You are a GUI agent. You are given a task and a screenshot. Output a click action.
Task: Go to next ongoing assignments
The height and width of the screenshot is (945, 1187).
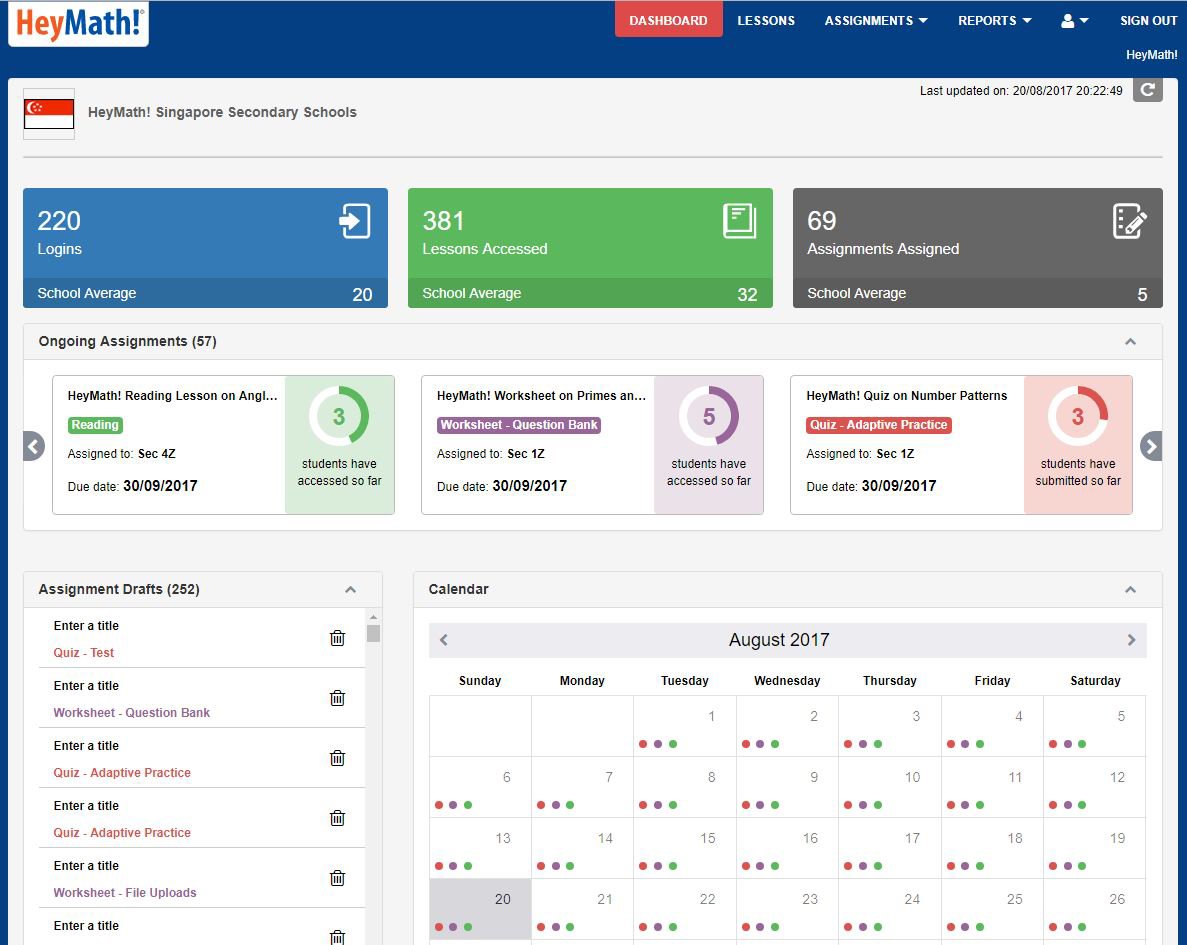point(1151,446)
